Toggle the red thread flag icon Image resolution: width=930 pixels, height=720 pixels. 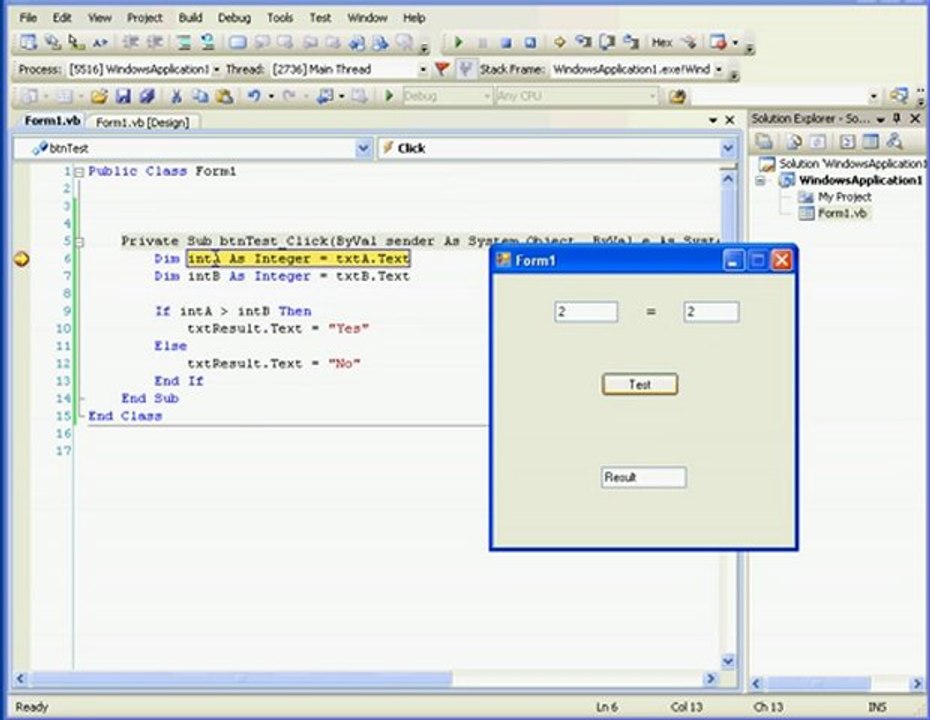[x=441, y=69]
